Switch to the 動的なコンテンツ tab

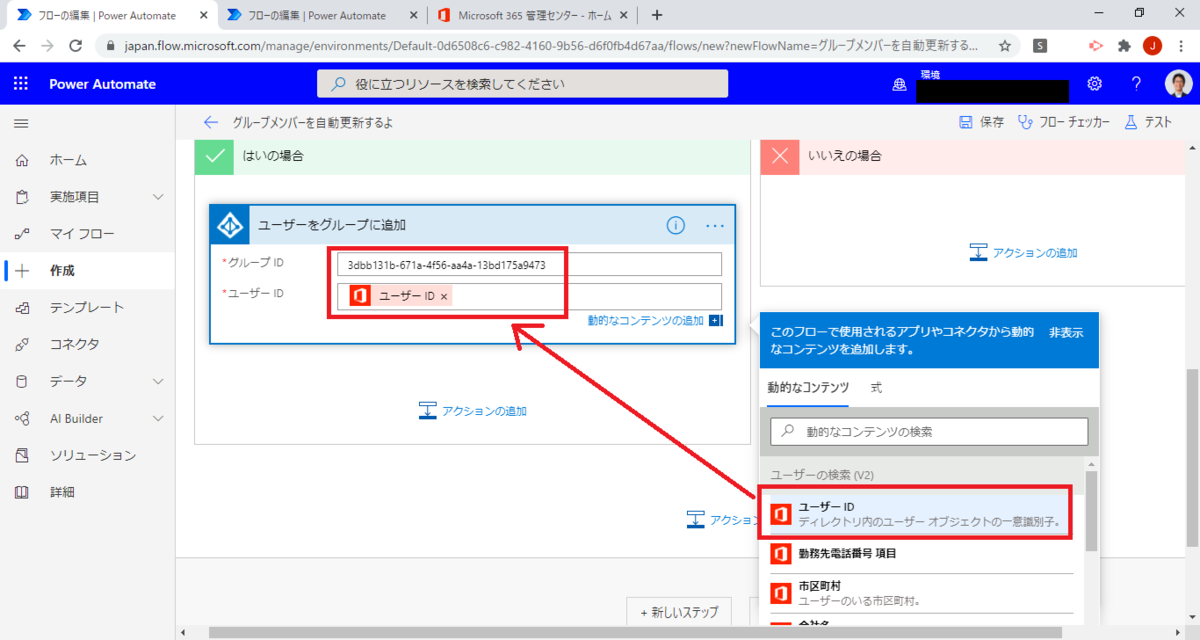808,387
